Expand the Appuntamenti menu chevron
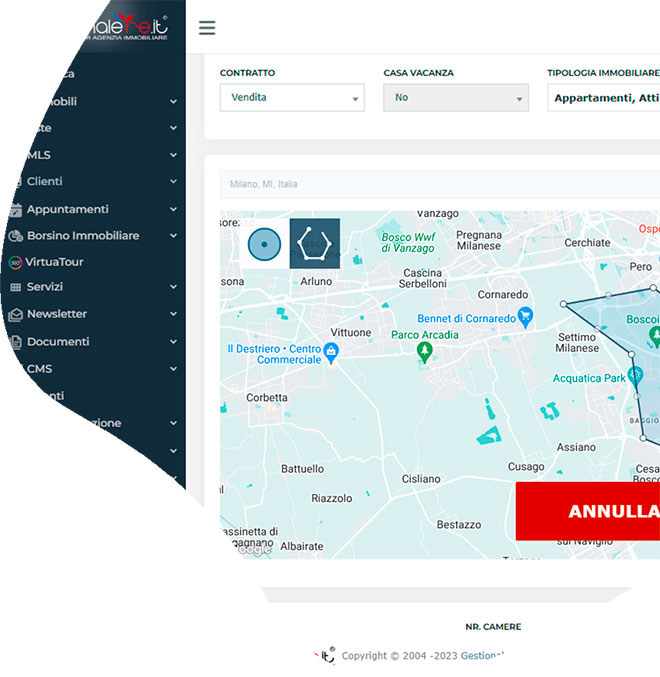 tap(174, 209)
